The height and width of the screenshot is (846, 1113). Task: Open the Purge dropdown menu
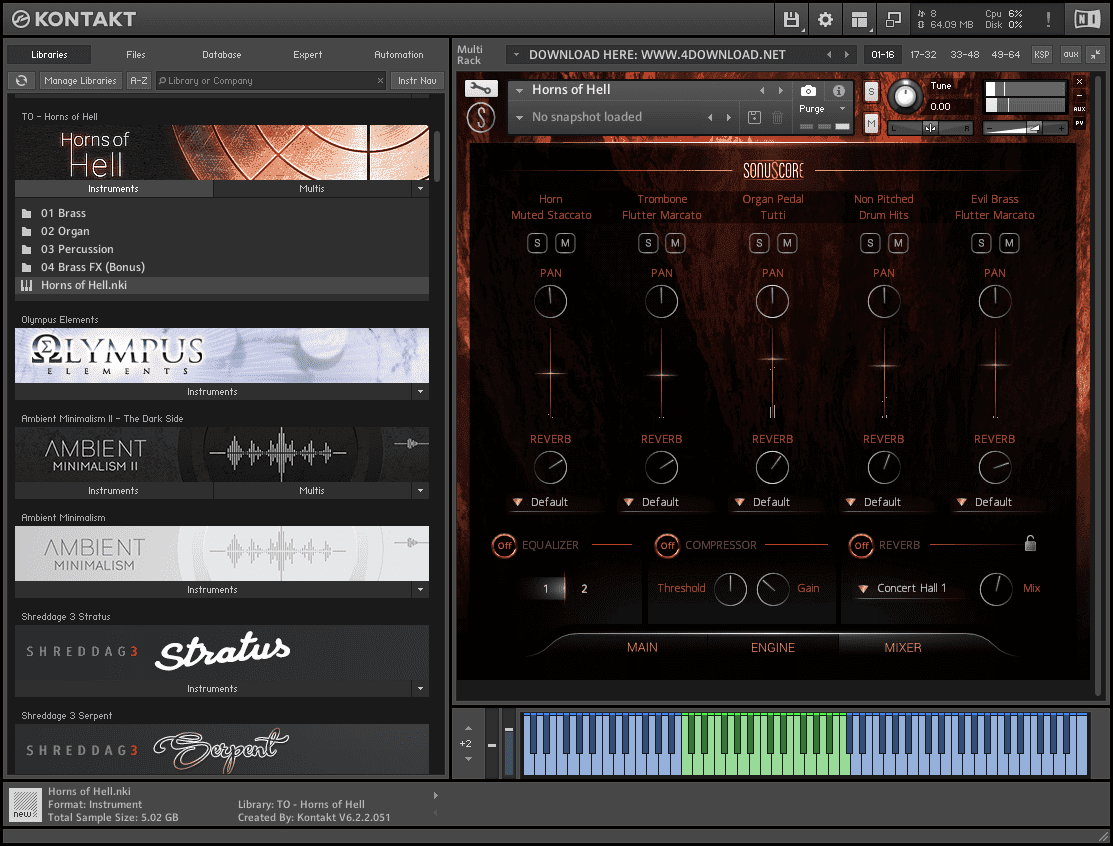(823, 109)
